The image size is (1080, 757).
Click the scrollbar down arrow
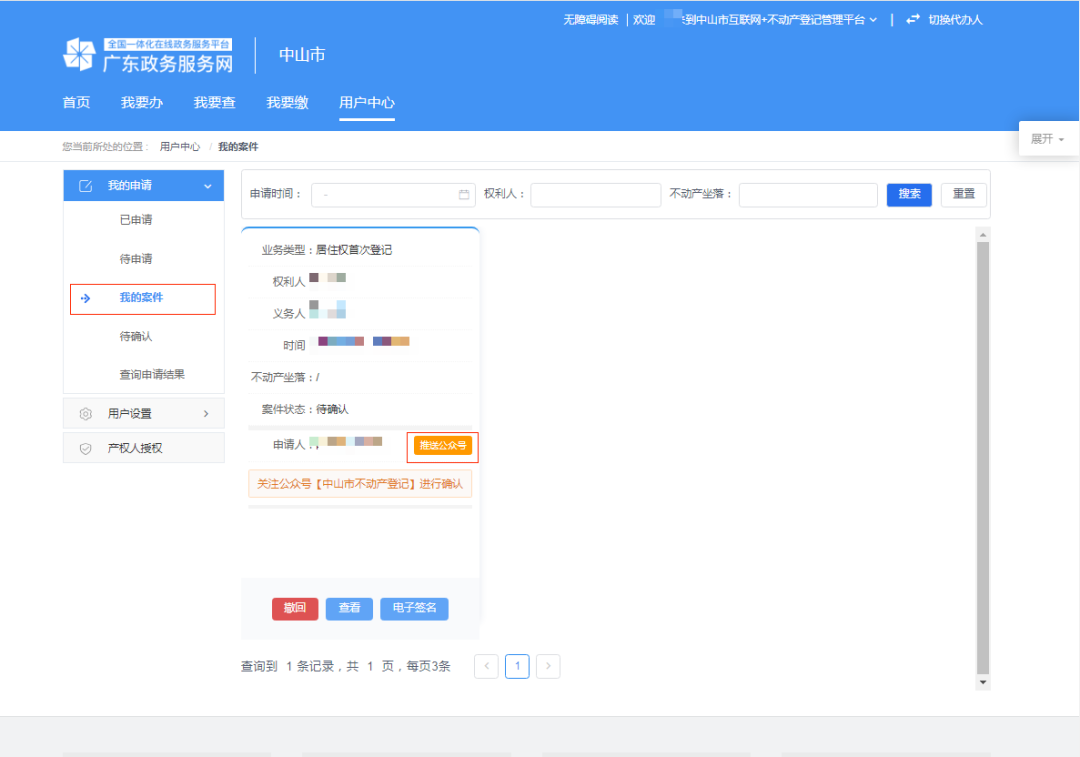(982, 682)
